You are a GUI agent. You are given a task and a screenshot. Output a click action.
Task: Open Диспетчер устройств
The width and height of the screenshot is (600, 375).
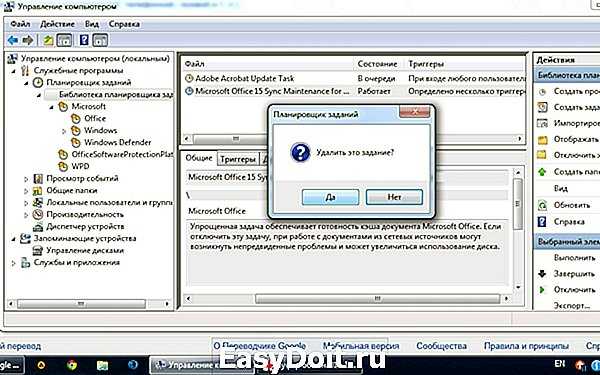tap(85, 226)
